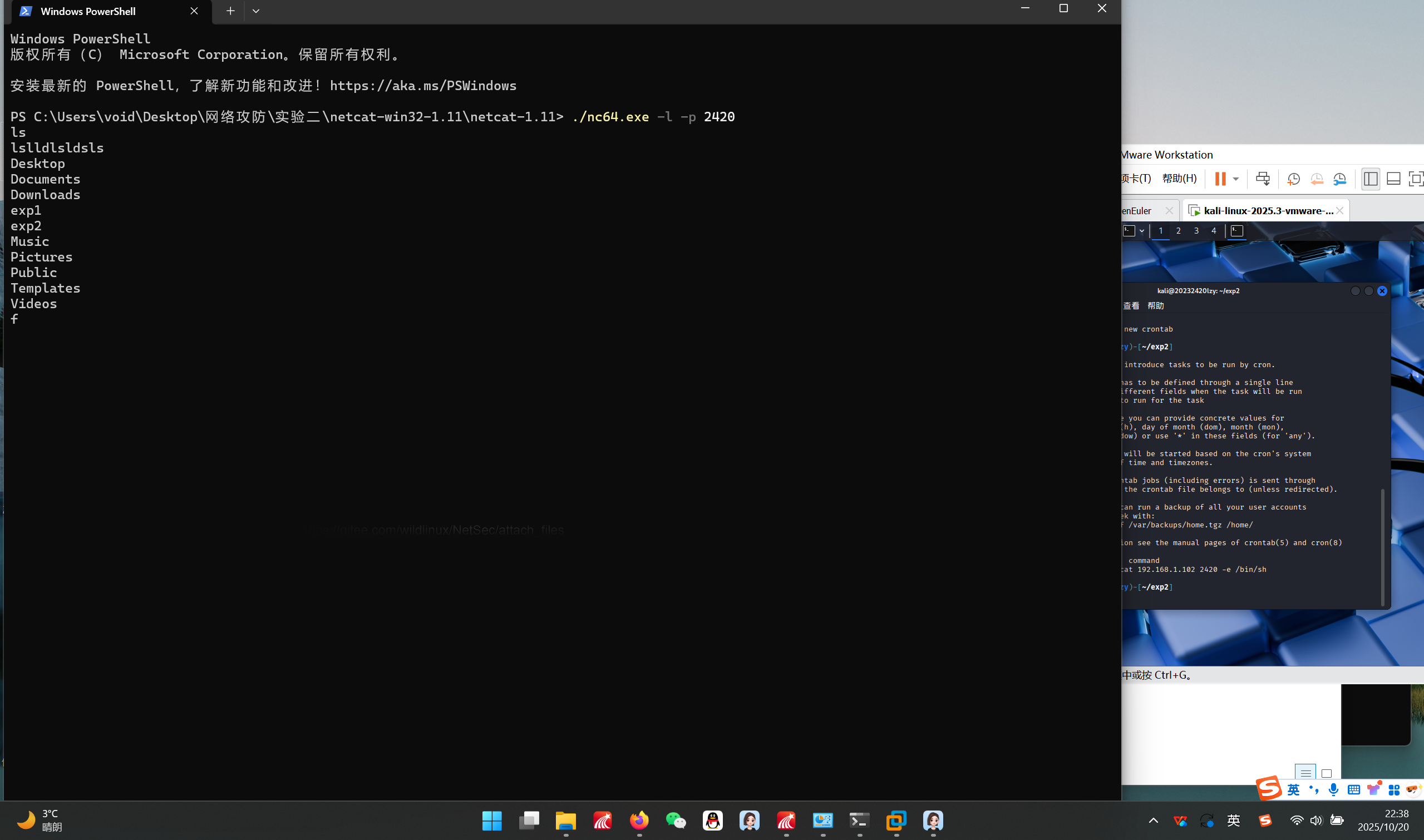Click the Sogou voice input microphone icon
This screenshot has height=840, width=1424.
1333,789
